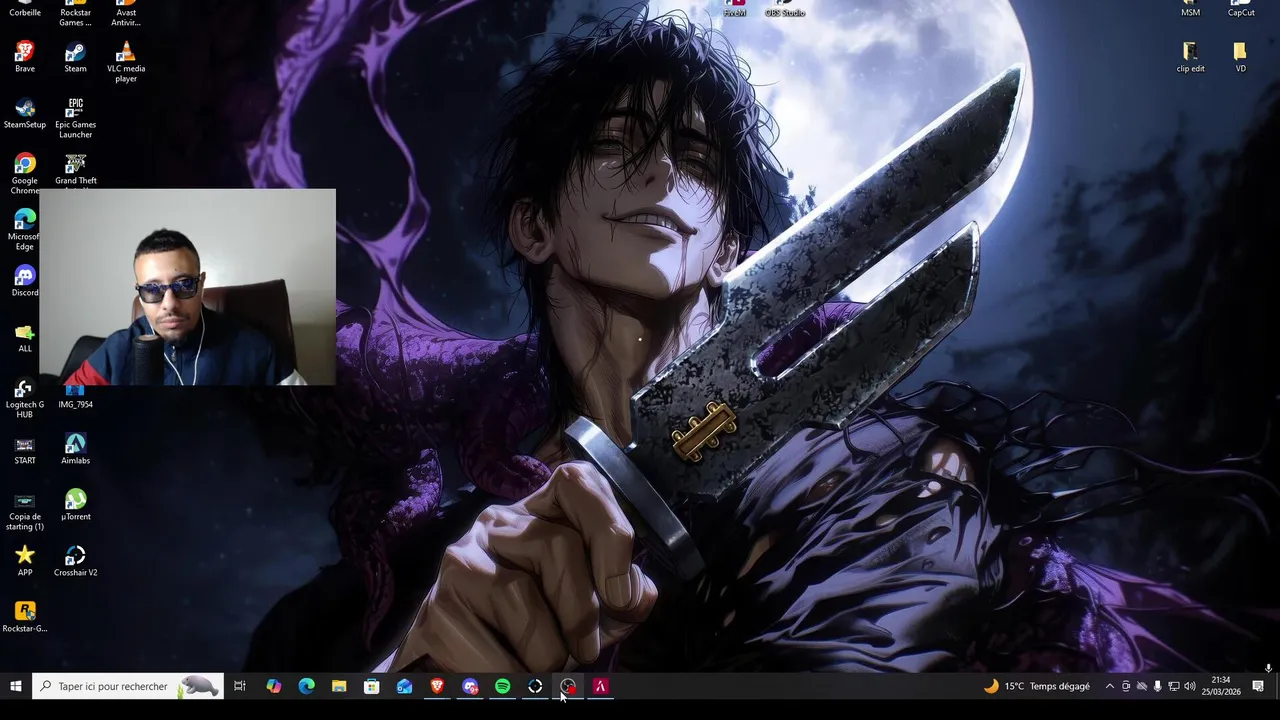
Task: Click the webcam overlay window
Action: point(188,287)
